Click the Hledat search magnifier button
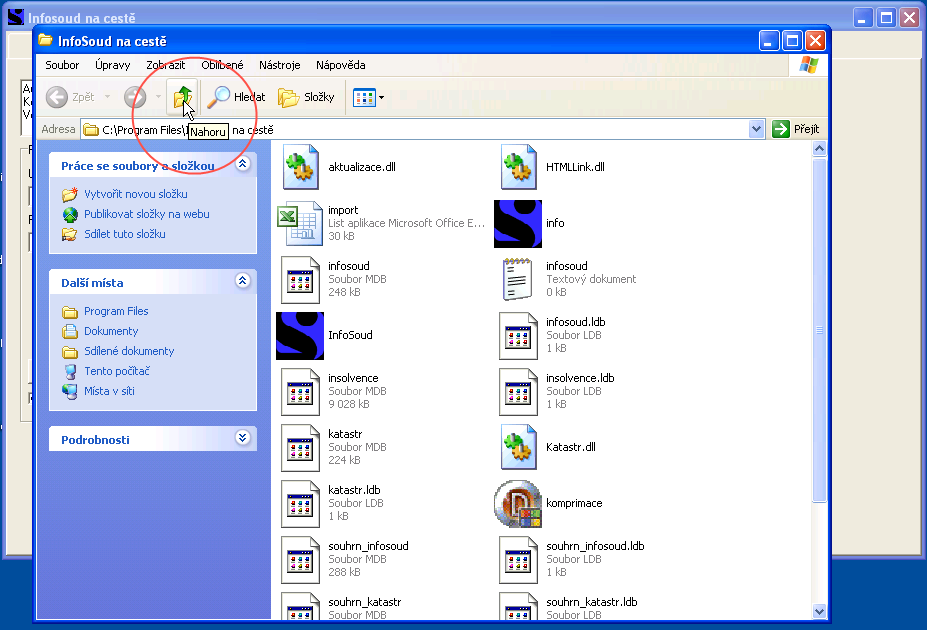This screenshot has width=927, height=630. click(x=236, y=97)
